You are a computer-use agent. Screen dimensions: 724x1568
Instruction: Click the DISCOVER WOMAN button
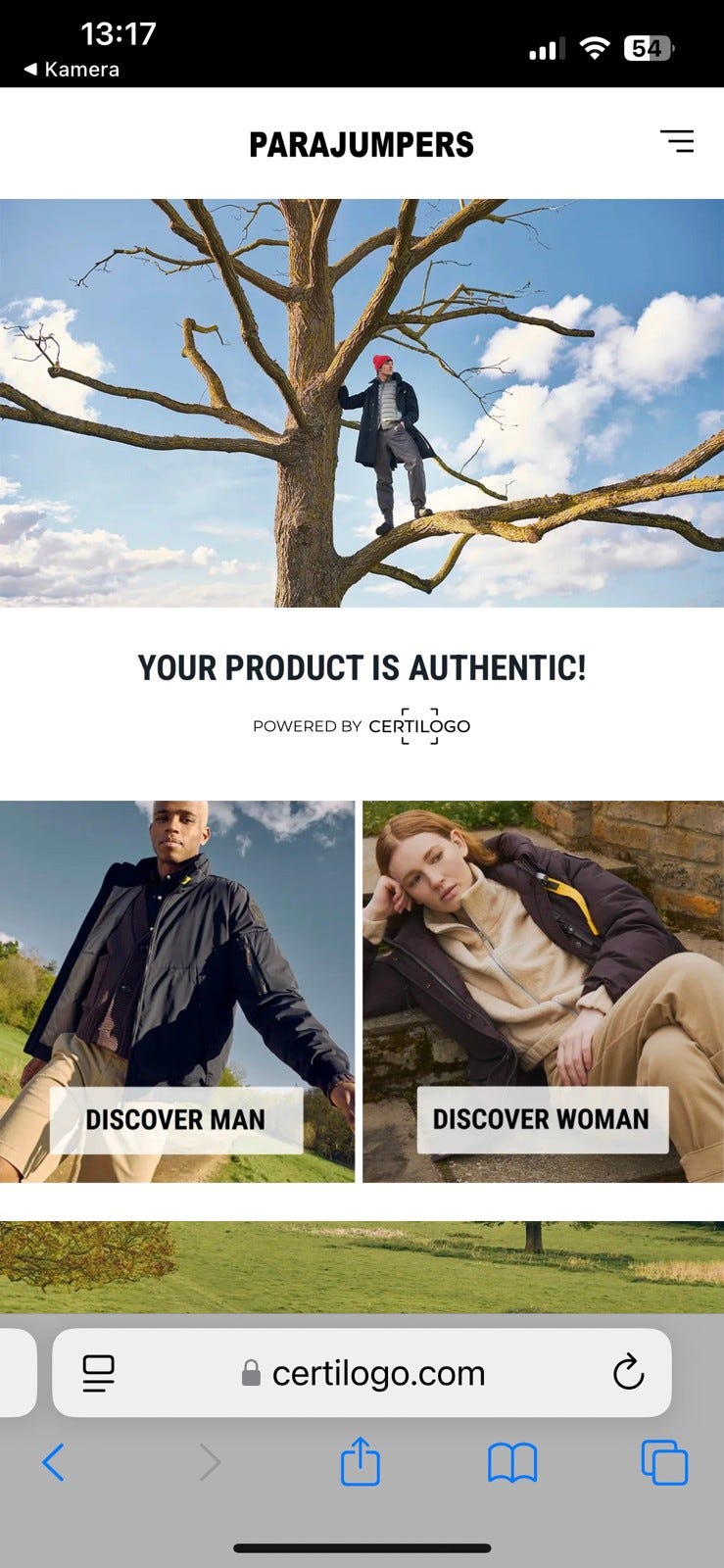(x=542, y=1119)
